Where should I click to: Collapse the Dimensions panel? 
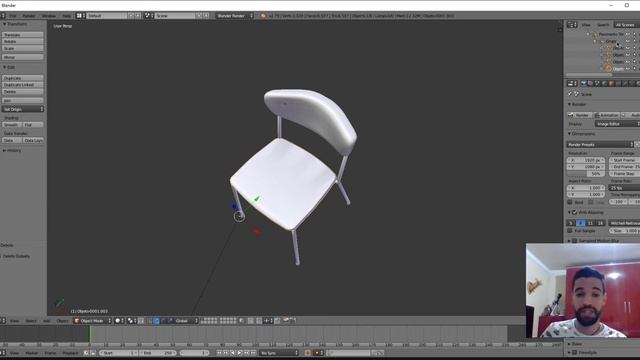(581, 134)
